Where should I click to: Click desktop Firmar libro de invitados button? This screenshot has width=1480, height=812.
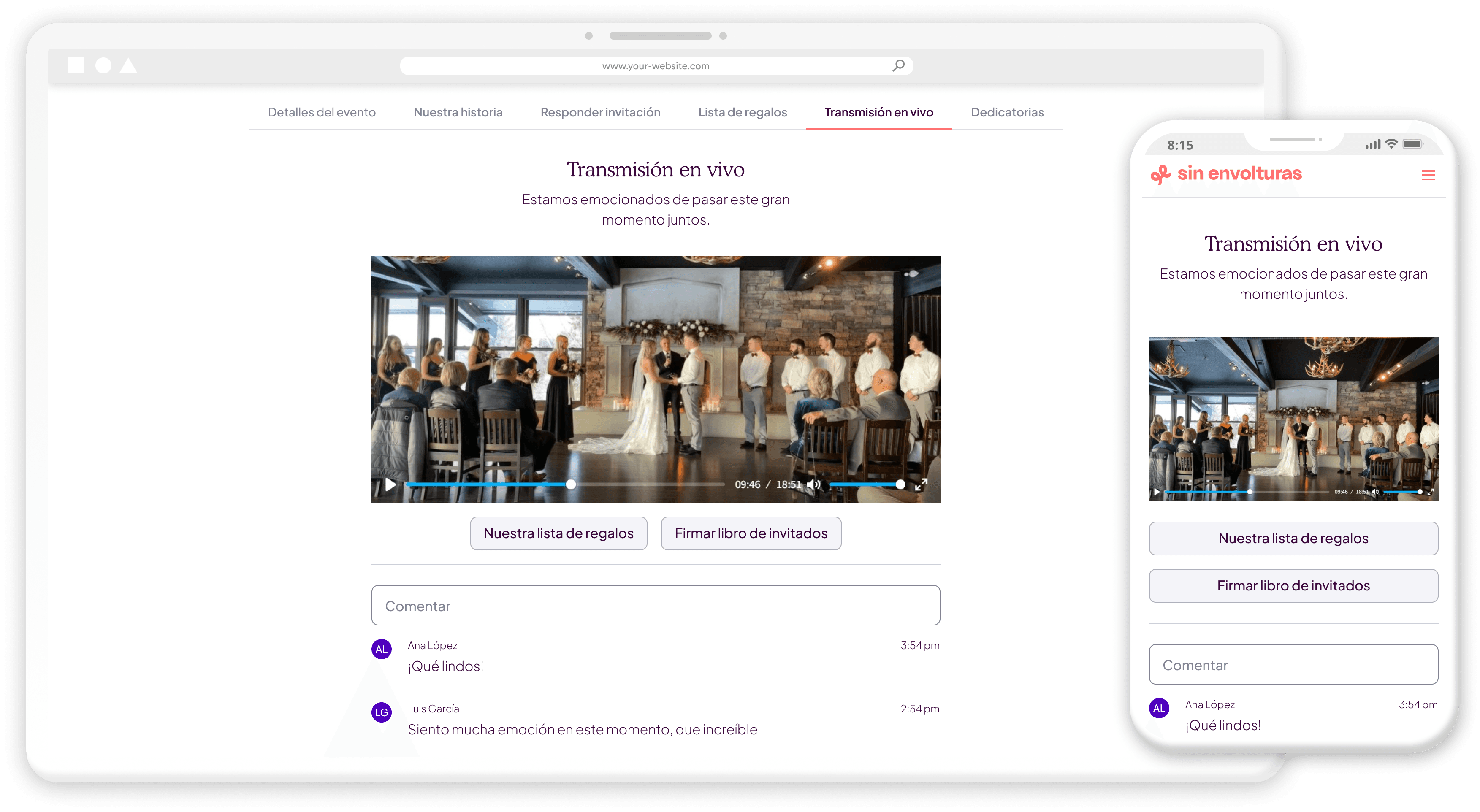click(751, 533)
